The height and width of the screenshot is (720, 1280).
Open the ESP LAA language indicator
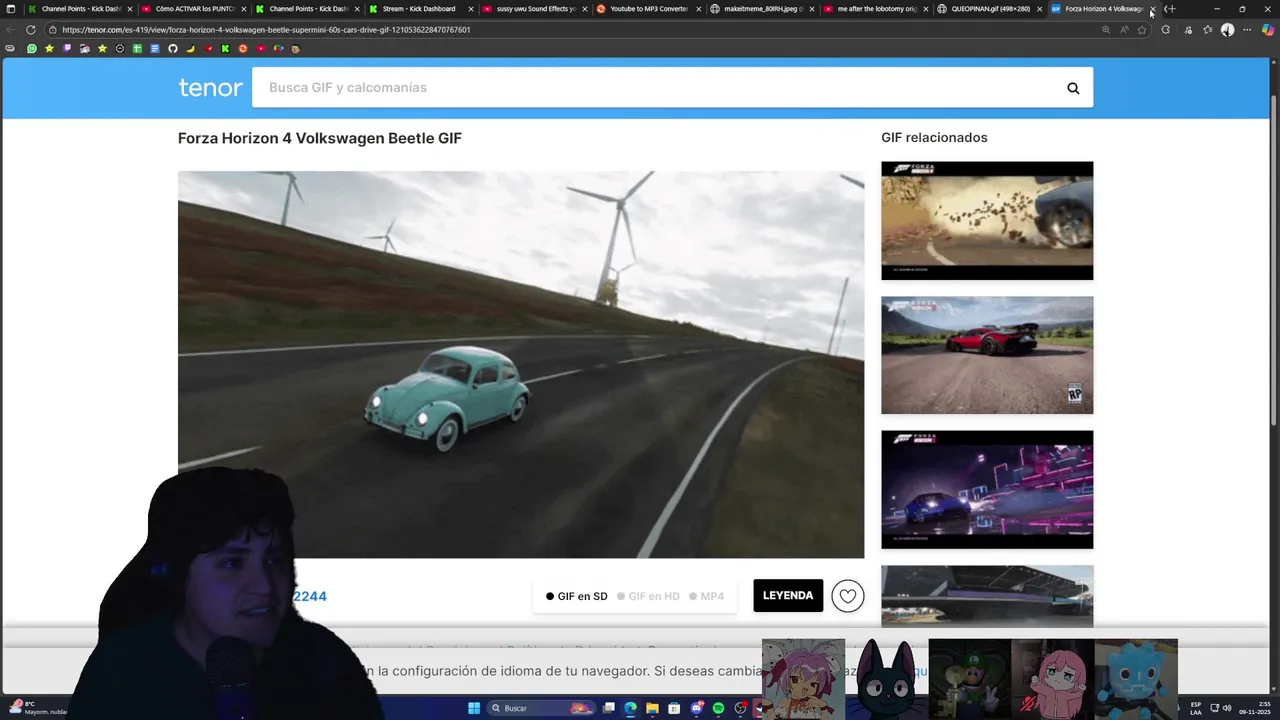pyautogui.click(x=1196, y=708)
